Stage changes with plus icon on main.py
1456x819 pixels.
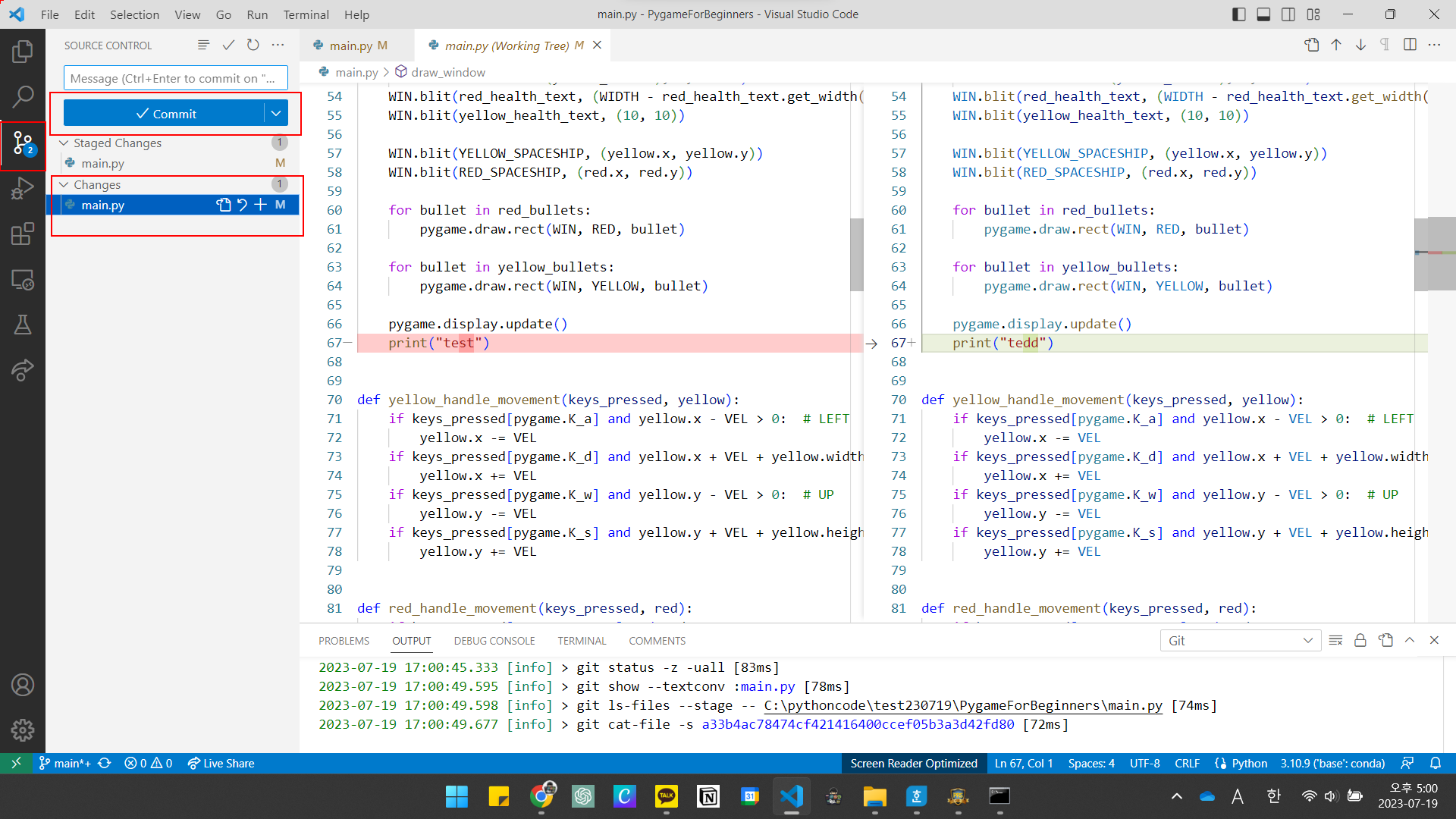pyautogui.click(x=261, y=205)
